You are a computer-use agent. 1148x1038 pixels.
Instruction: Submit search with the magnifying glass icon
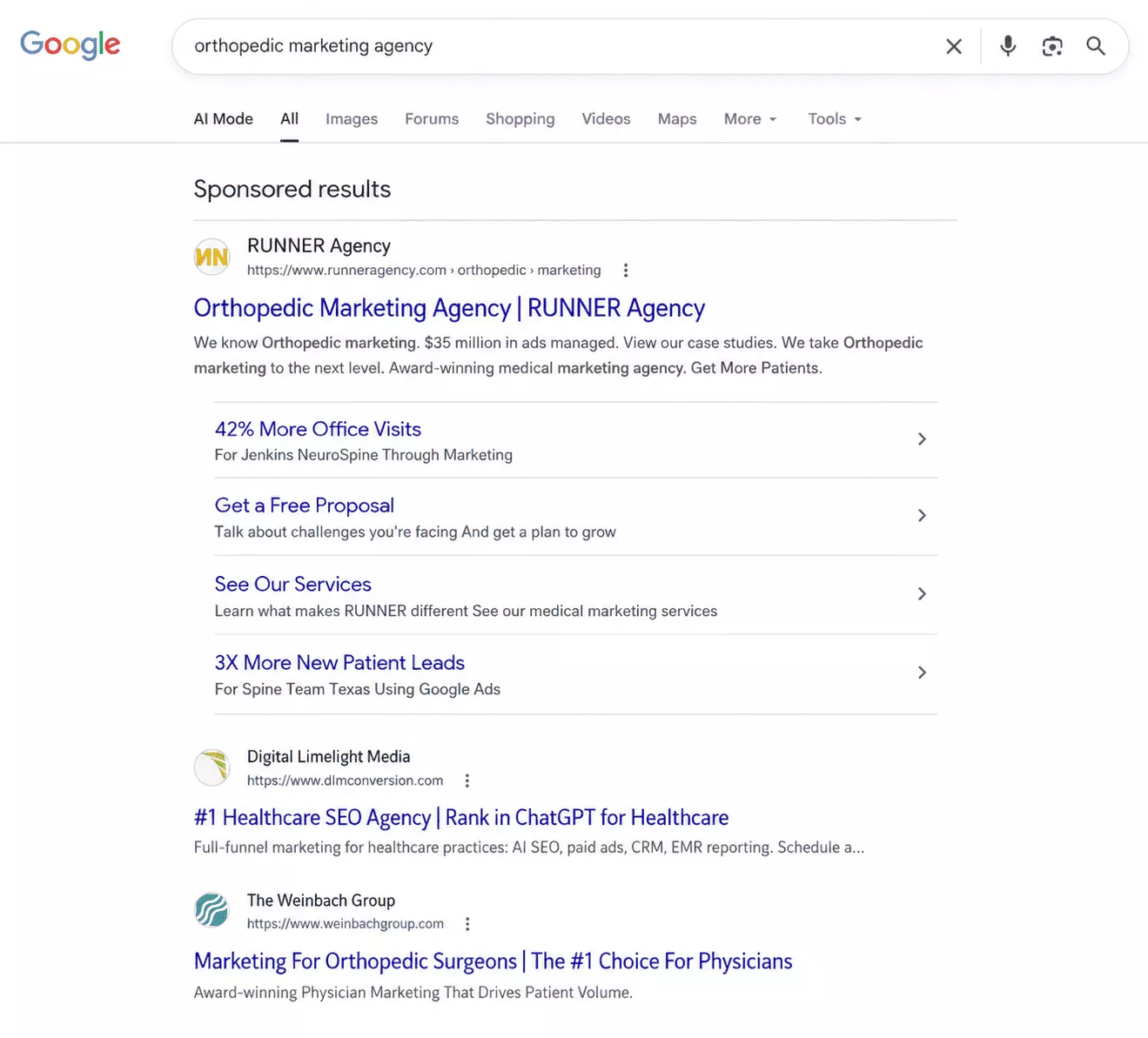pos(1096,46)
